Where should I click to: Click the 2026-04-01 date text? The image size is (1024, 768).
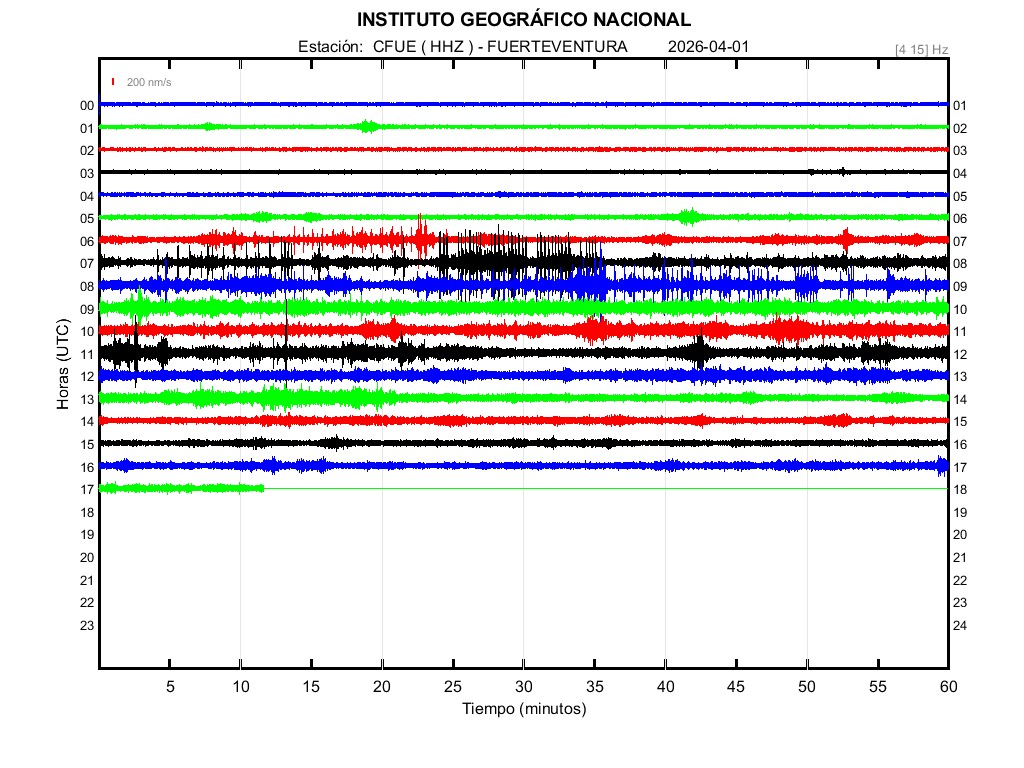(708, 47)
